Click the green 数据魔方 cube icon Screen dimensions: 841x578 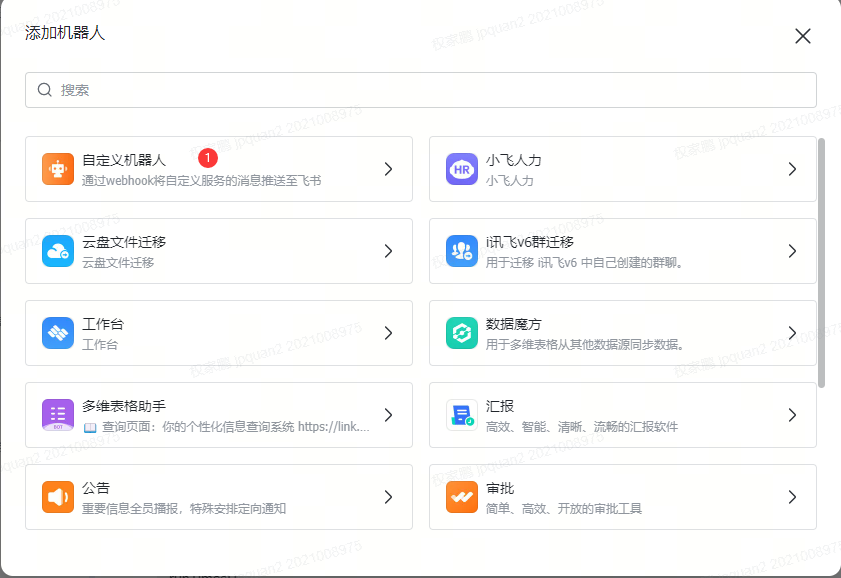click(x=462, y=333)
